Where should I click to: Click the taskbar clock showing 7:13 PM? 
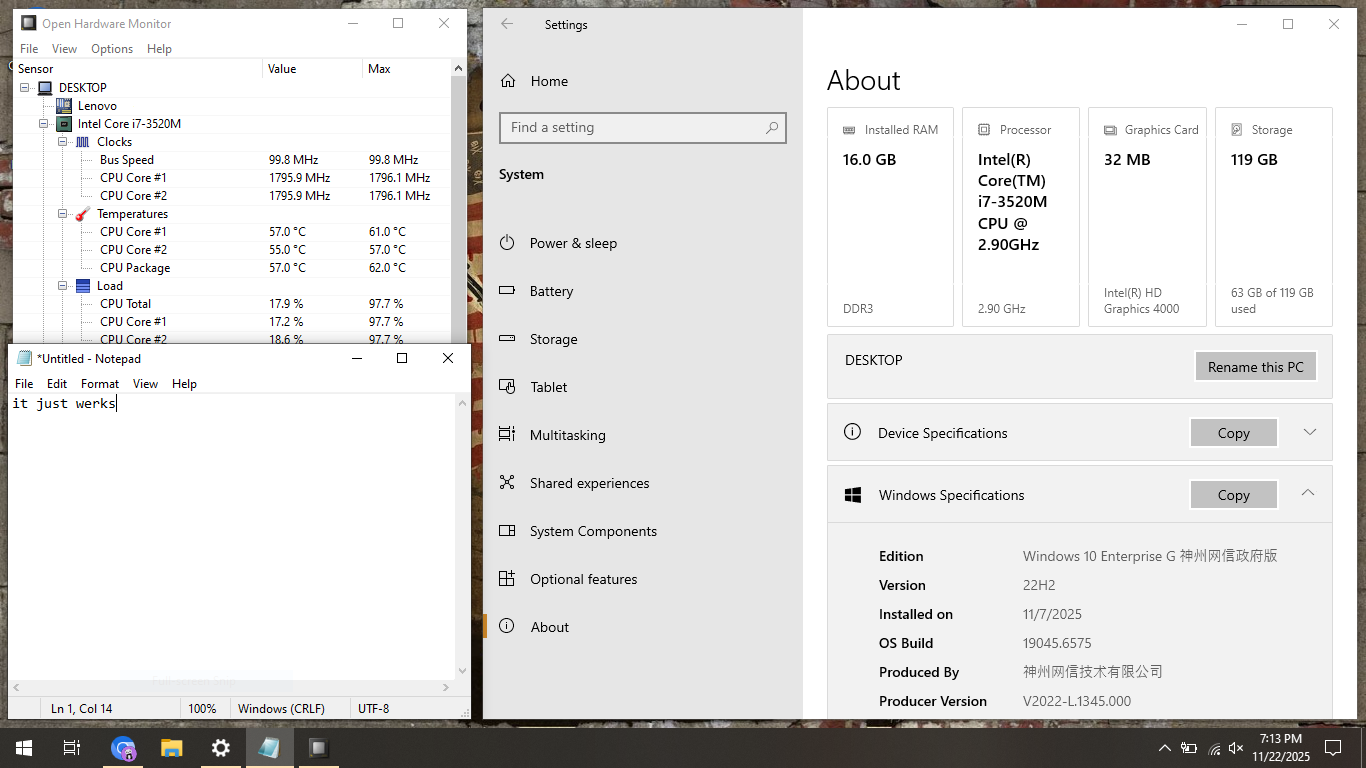point(1281,748)
